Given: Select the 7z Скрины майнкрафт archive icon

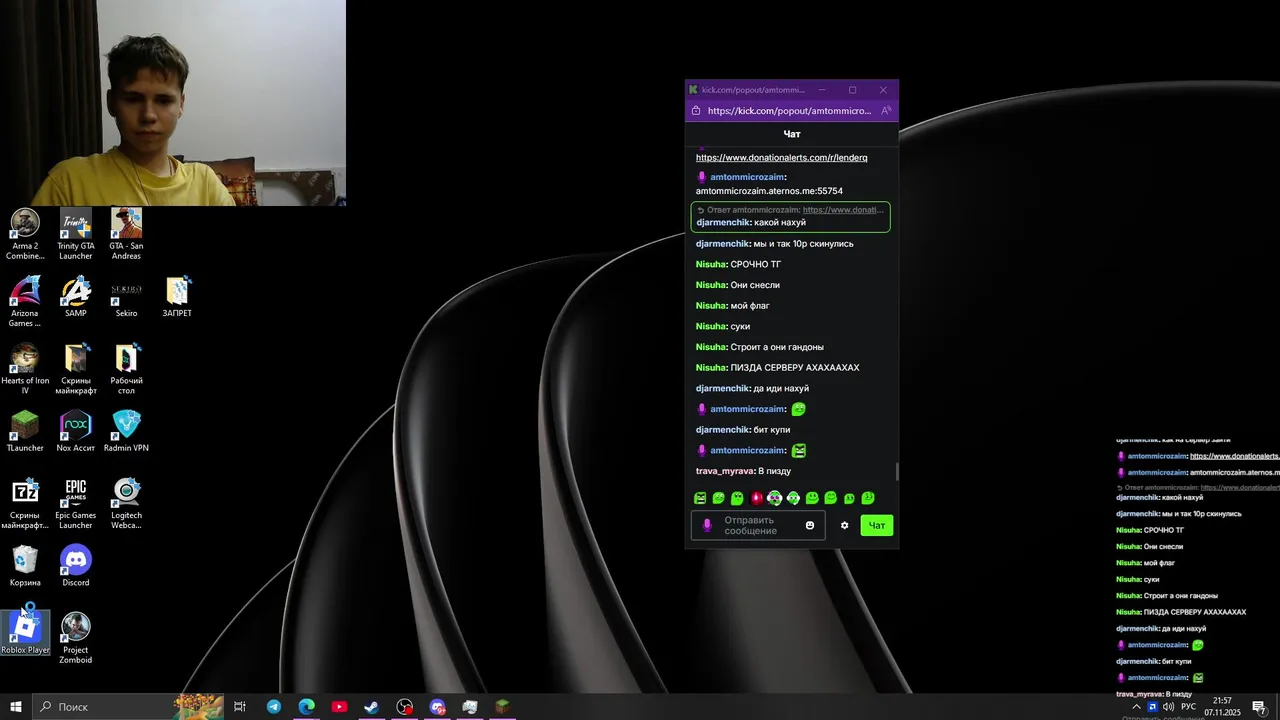Looking at the screenshot, I should (x=25, y=503).
